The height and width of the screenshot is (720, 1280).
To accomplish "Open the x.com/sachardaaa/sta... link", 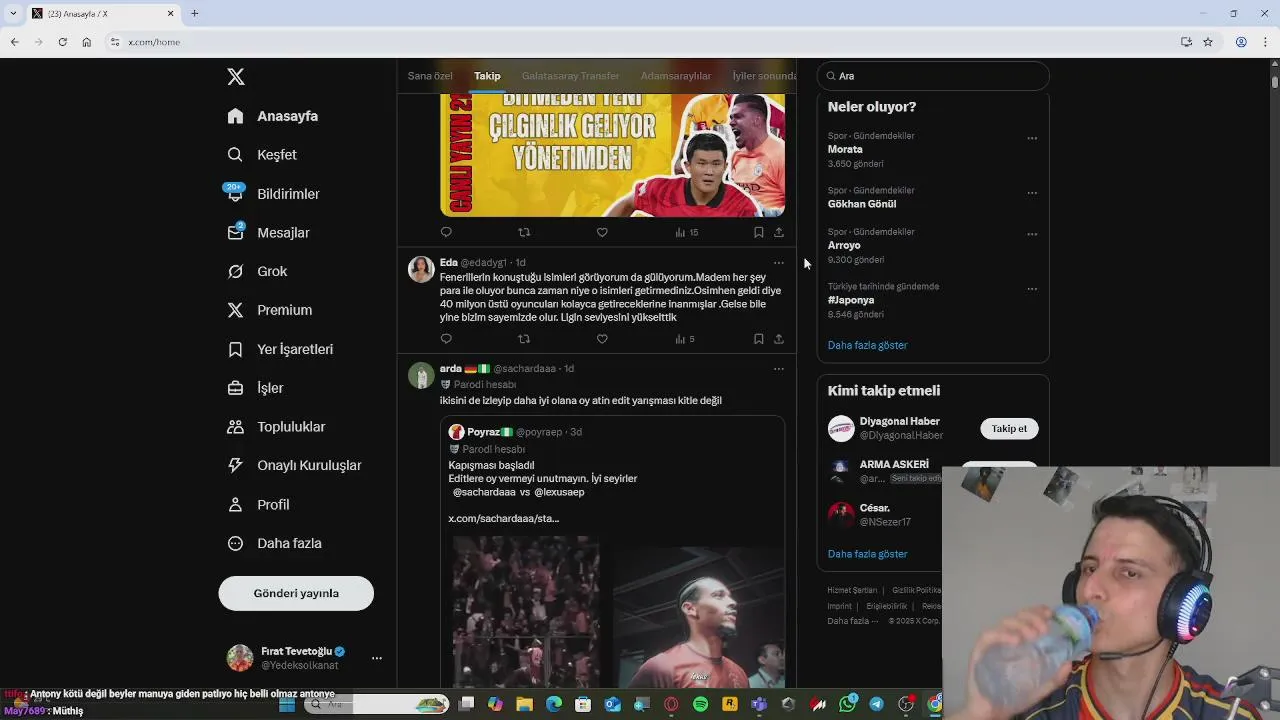I will point(503,518).
